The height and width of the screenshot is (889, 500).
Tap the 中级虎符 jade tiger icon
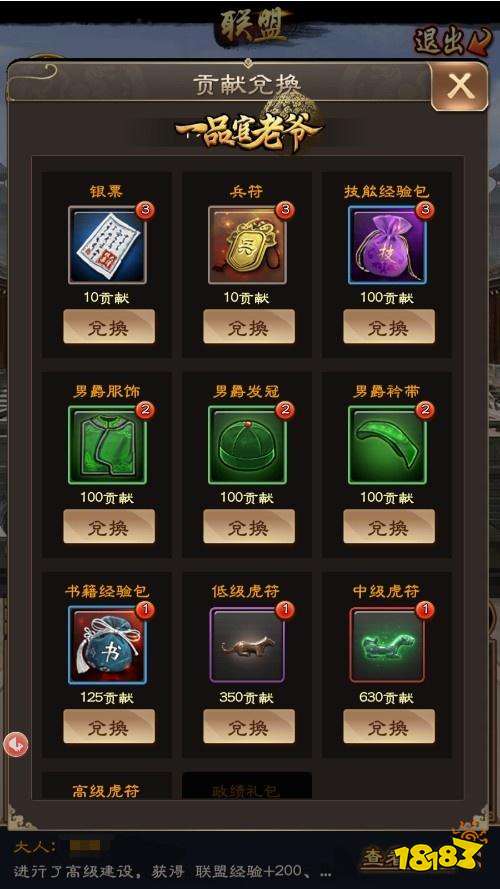pos(387,645)
